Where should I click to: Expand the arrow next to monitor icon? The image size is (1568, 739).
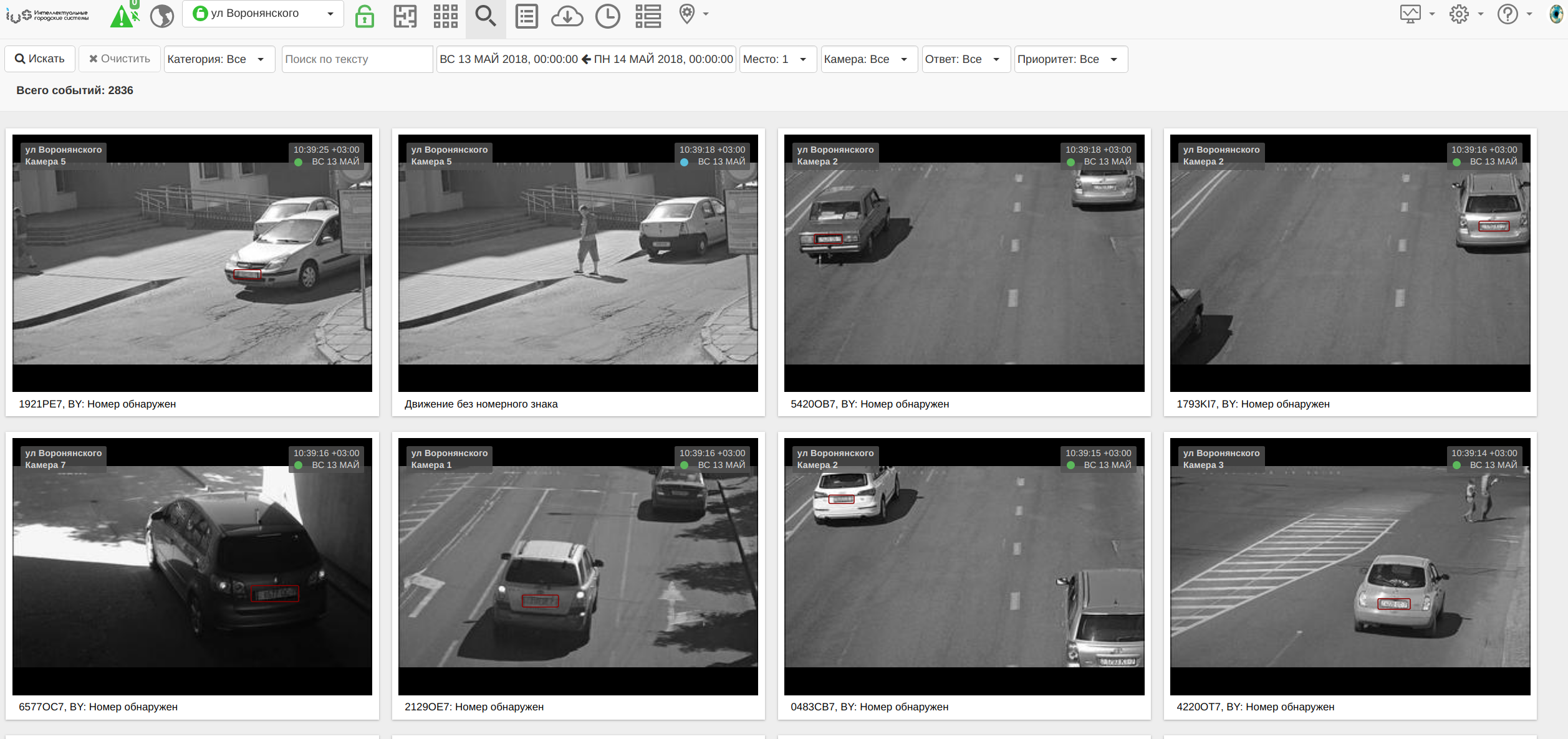[1432, 14]
